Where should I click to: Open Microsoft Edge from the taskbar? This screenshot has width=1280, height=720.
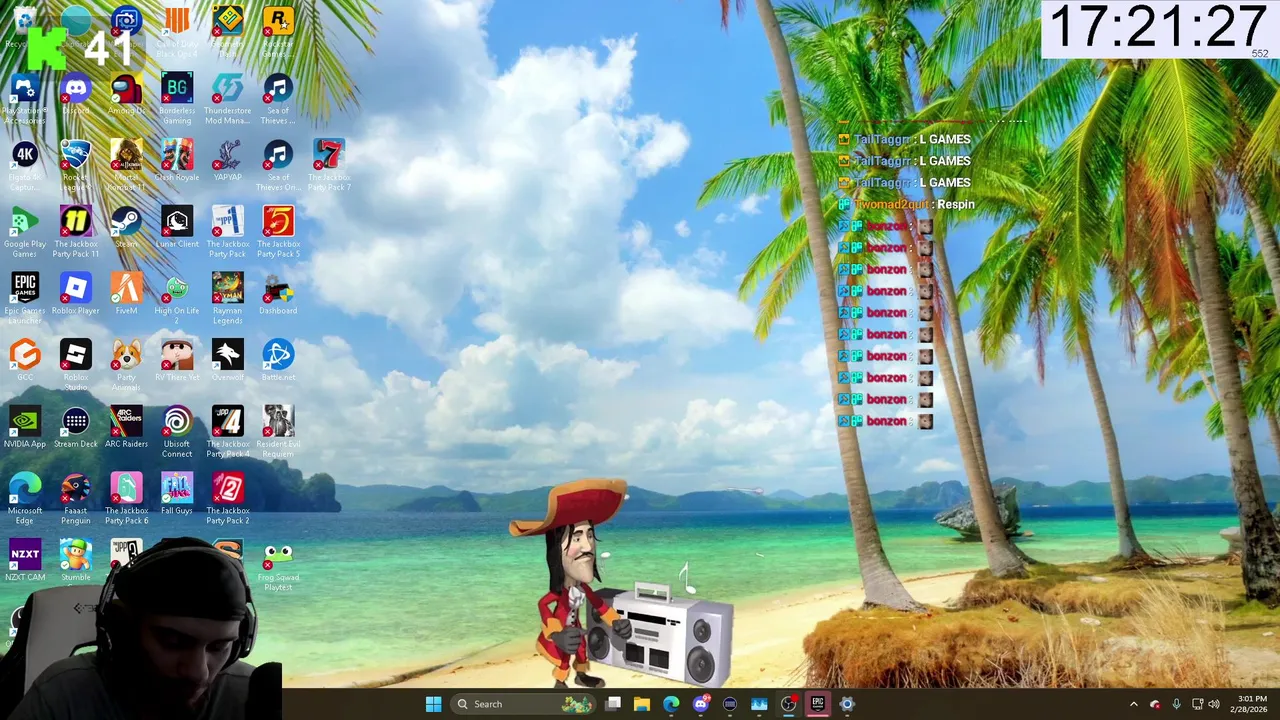point(671,704)
